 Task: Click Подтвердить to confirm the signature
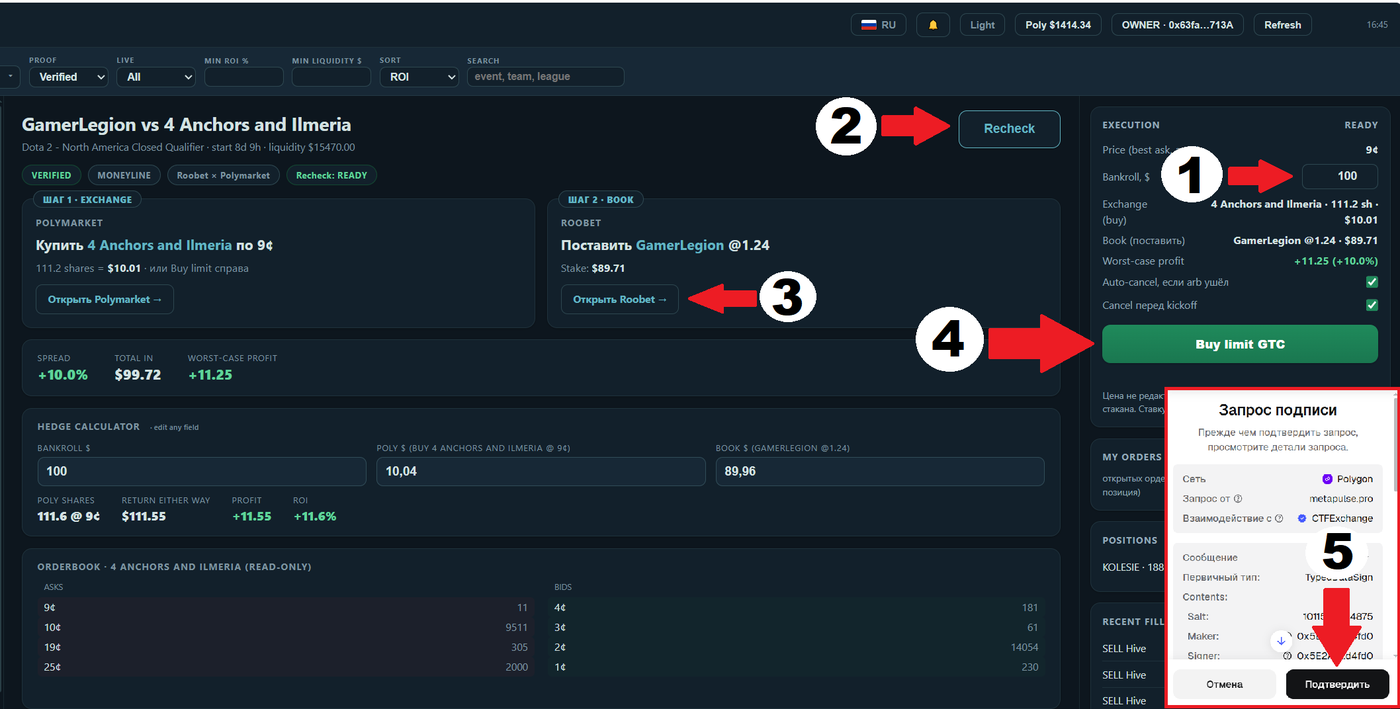click(x=1338, y=684)
